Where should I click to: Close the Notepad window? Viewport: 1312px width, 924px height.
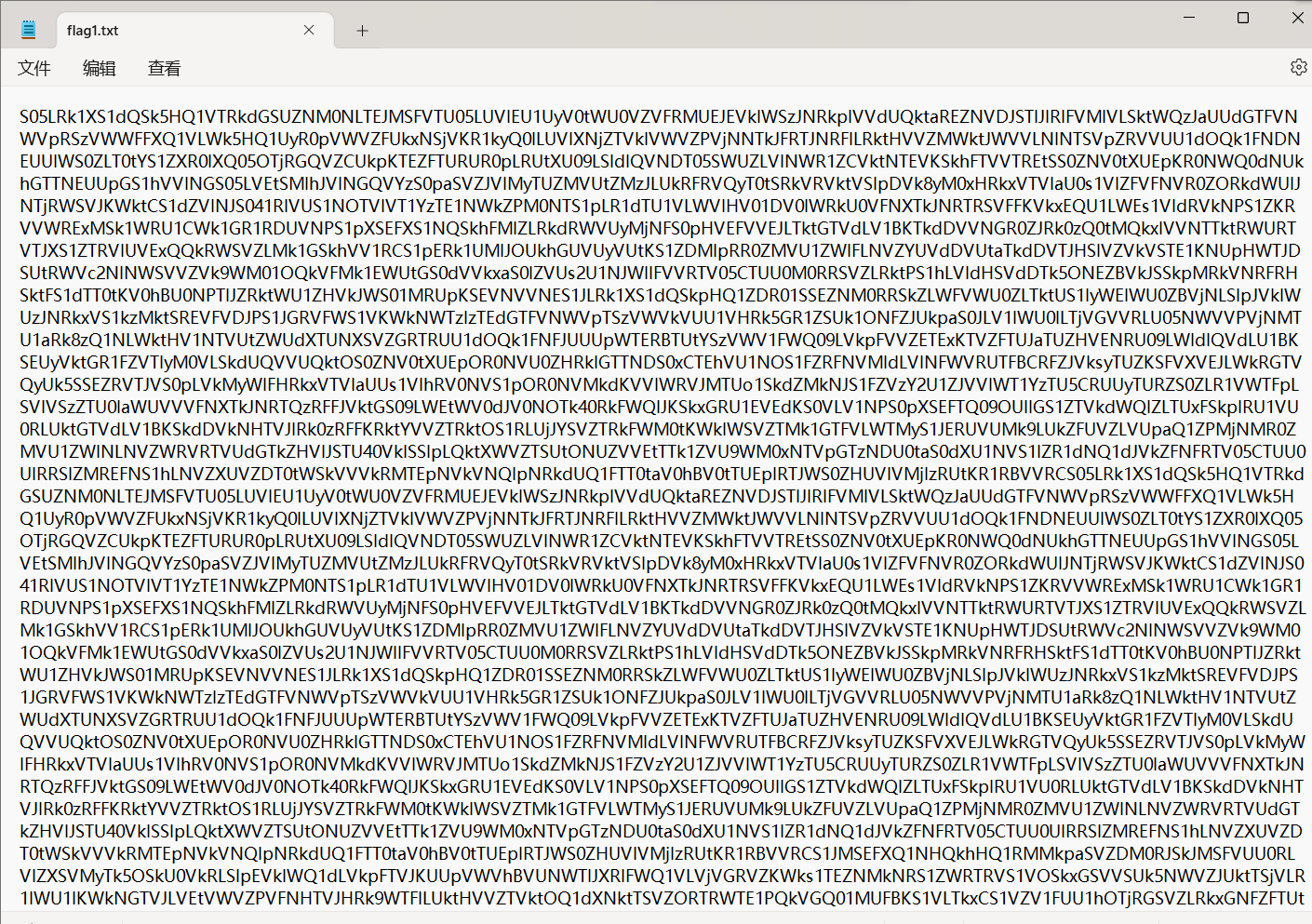[1297, 18]
